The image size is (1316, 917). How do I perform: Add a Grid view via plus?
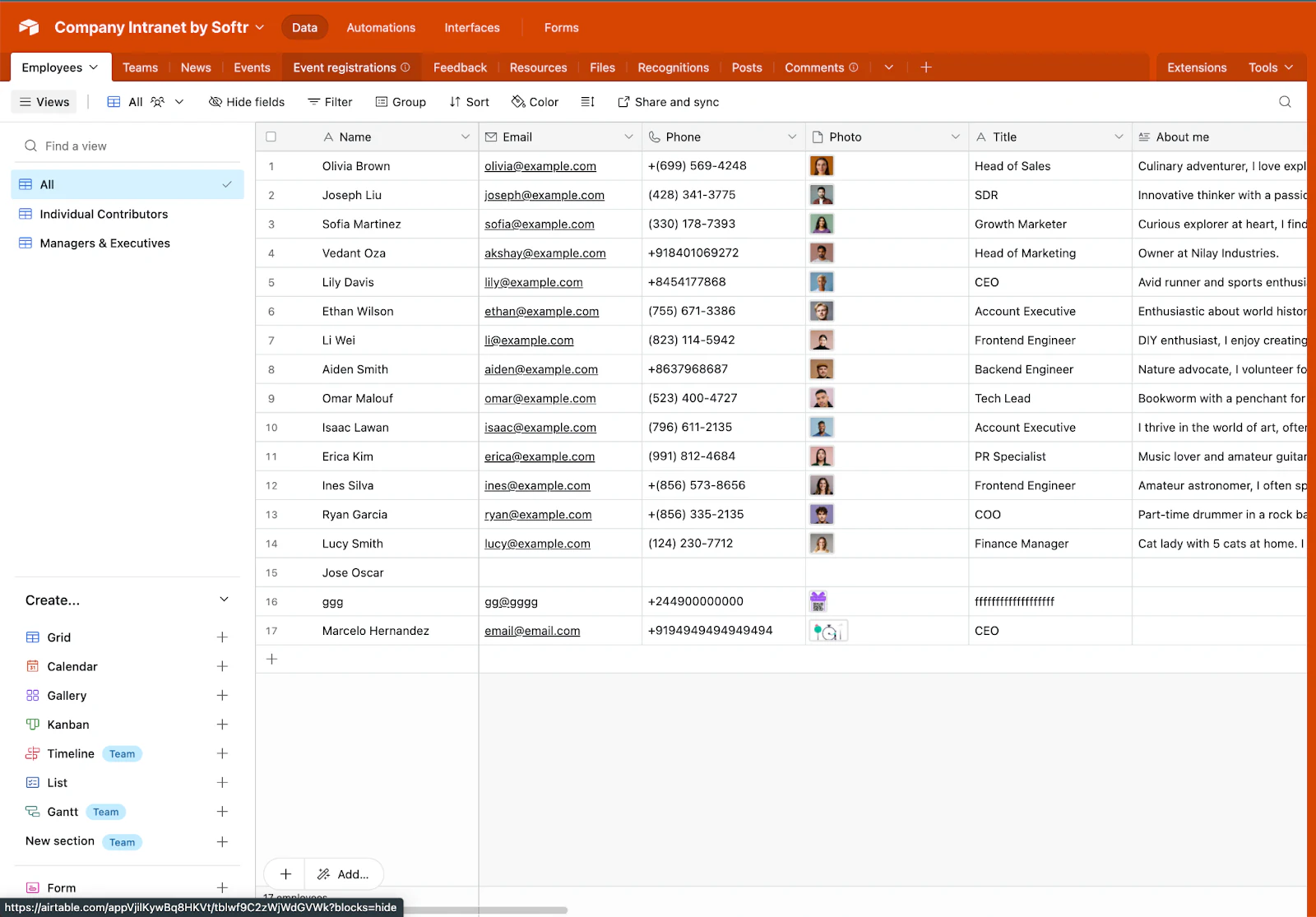(222, 637)
